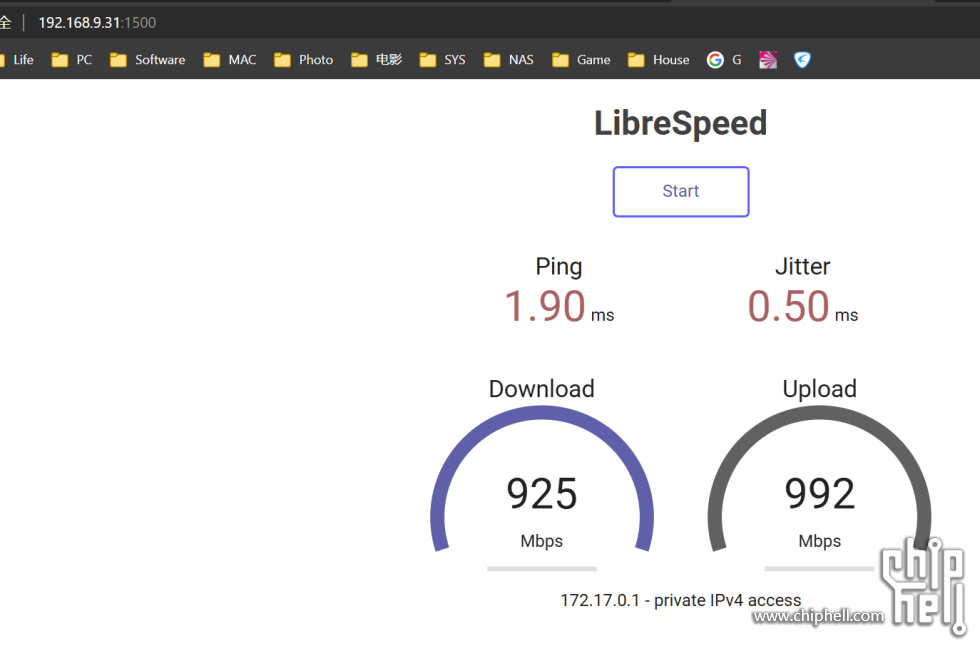Select the Jitter value 0.50
Viewport: 980px width, 651px height.
pos(788,307)
